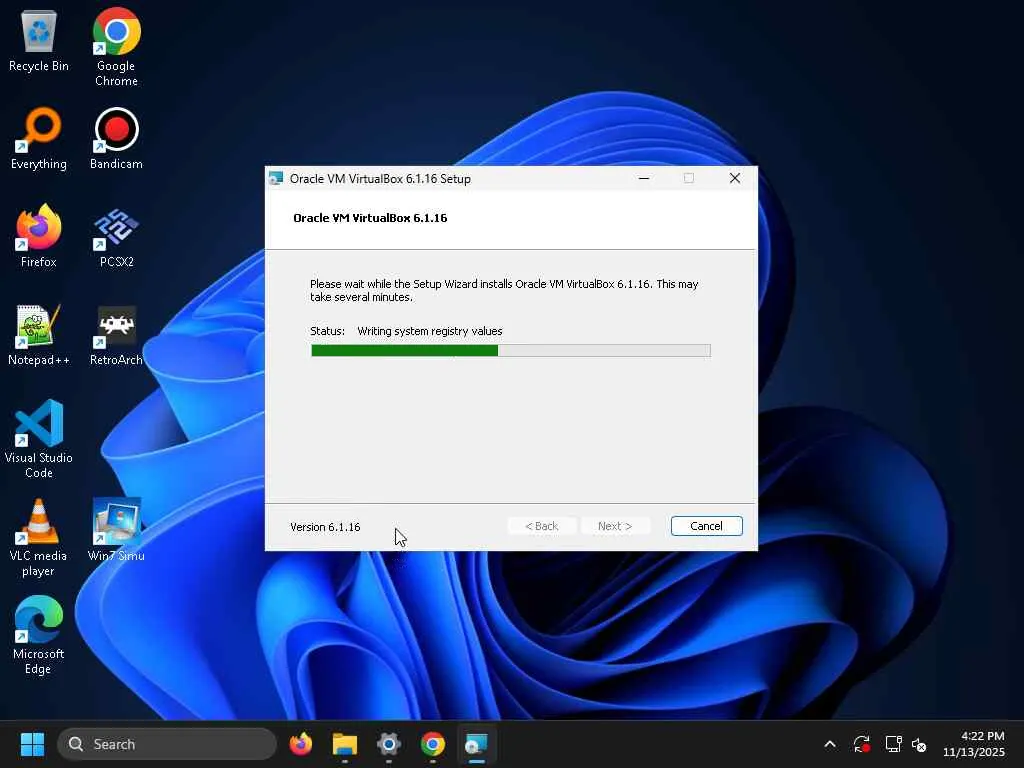Click the muted volume tray icon
This screenshot has height=768, width=1024.
point(919,744)
